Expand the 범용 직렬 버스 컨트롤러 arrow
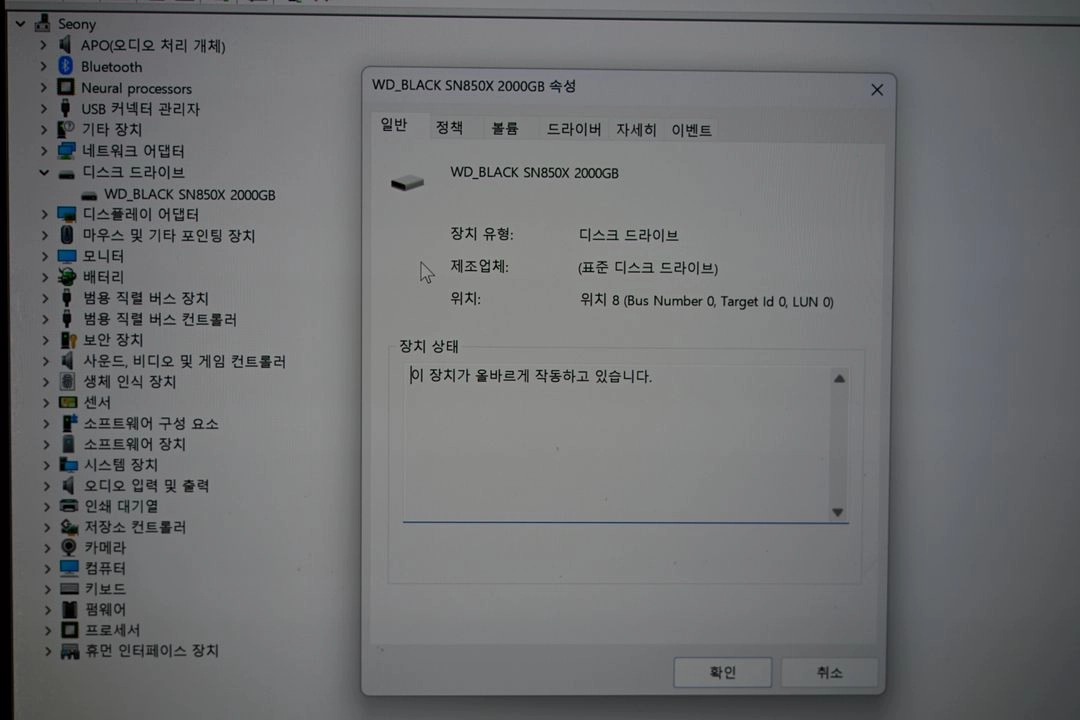Screen dimensions: 1080x720 (x=45, y=319)
